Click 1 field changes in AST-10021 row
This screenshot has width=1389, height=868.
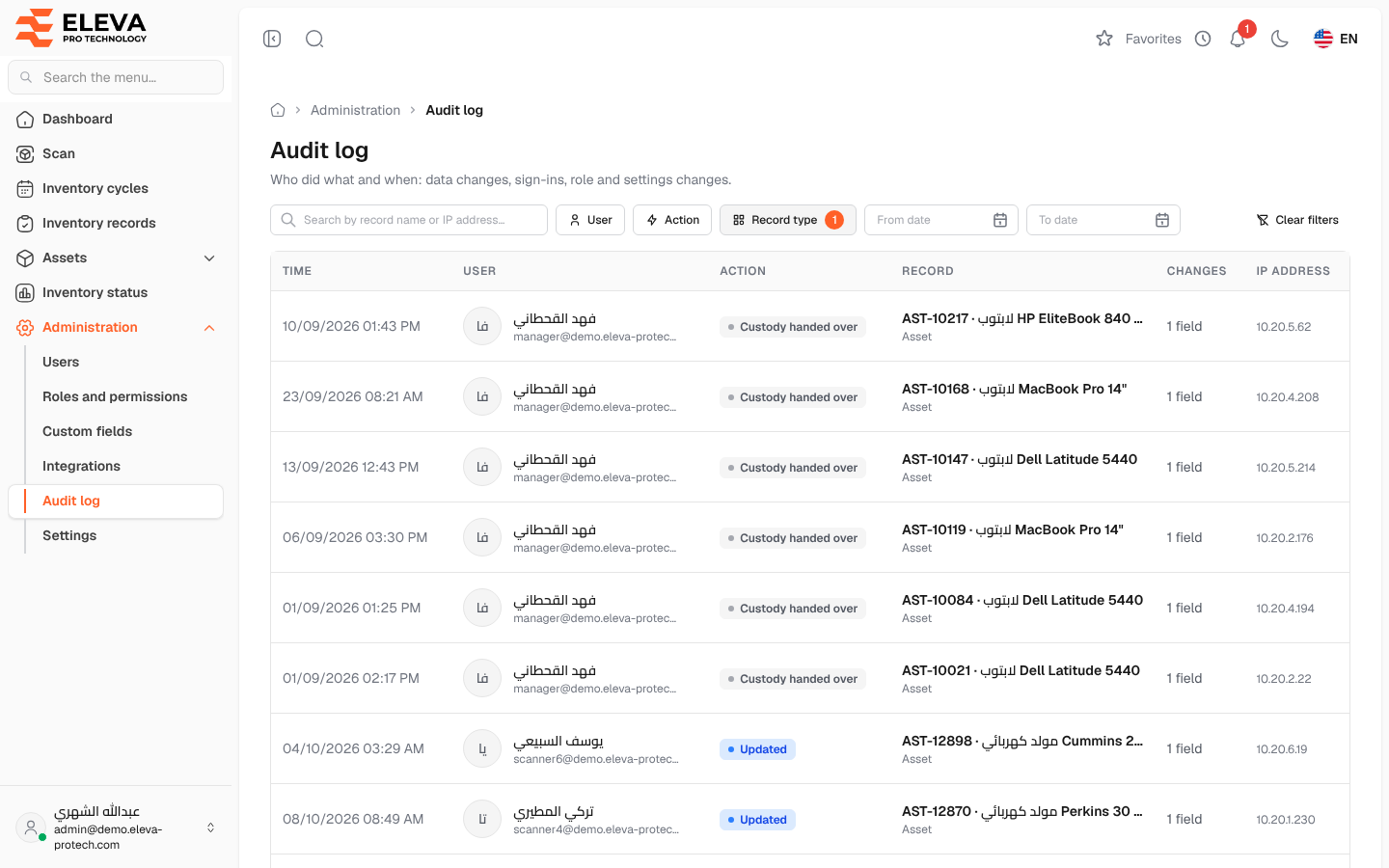tap(1185, 678)
